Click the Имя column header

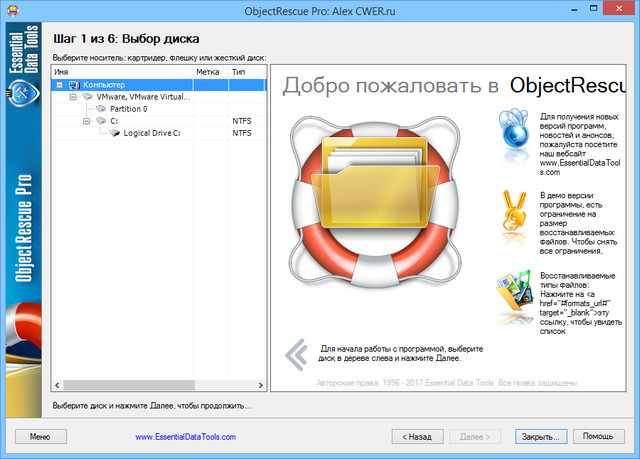tap(122, 72)
